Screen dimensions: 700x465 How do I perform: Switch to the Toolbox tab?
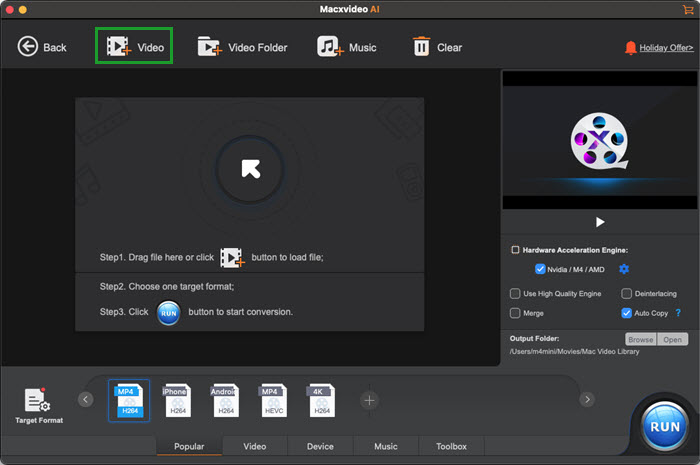coord(451,446)
